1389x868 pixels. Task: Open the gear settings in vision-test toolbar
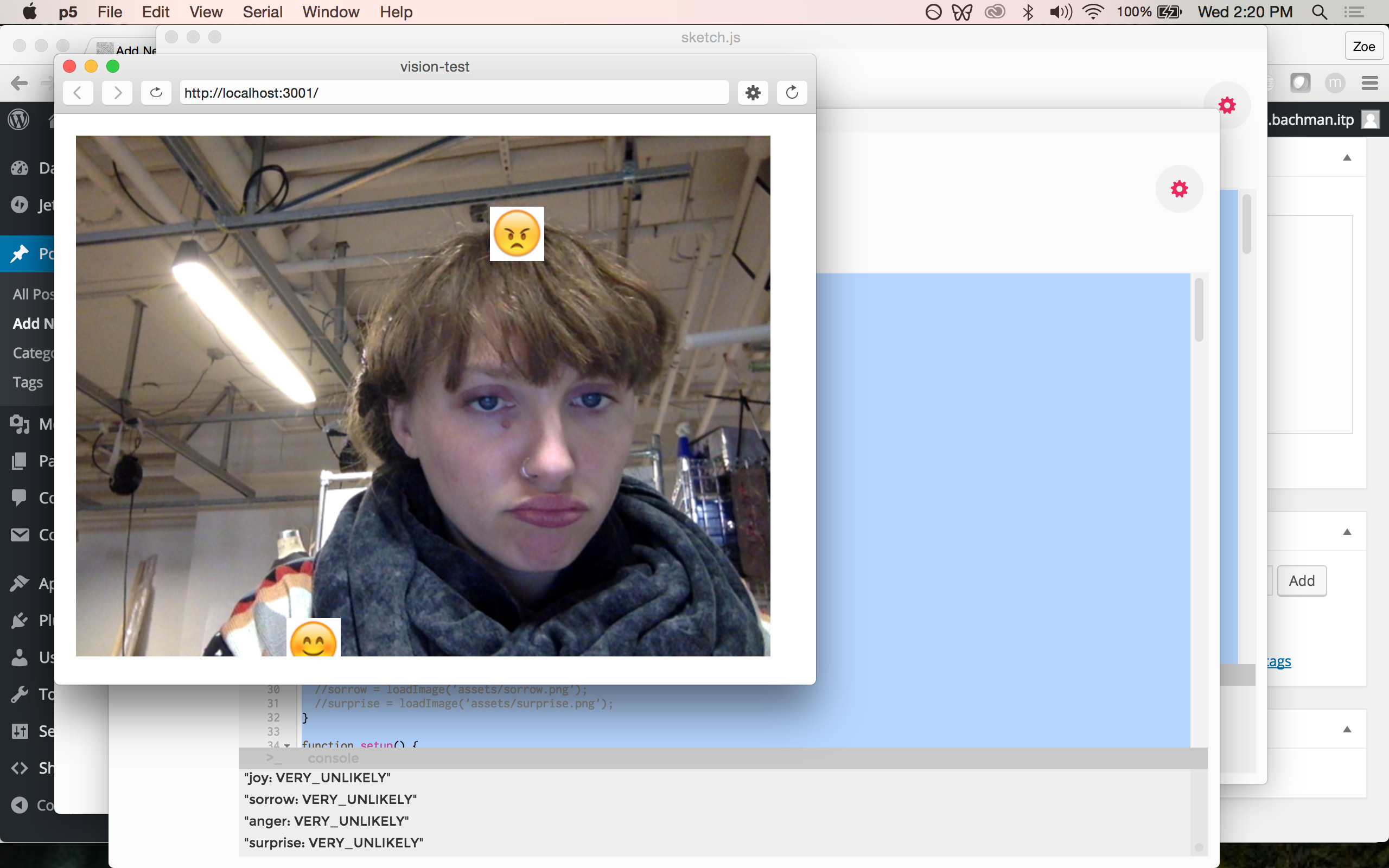753,92
